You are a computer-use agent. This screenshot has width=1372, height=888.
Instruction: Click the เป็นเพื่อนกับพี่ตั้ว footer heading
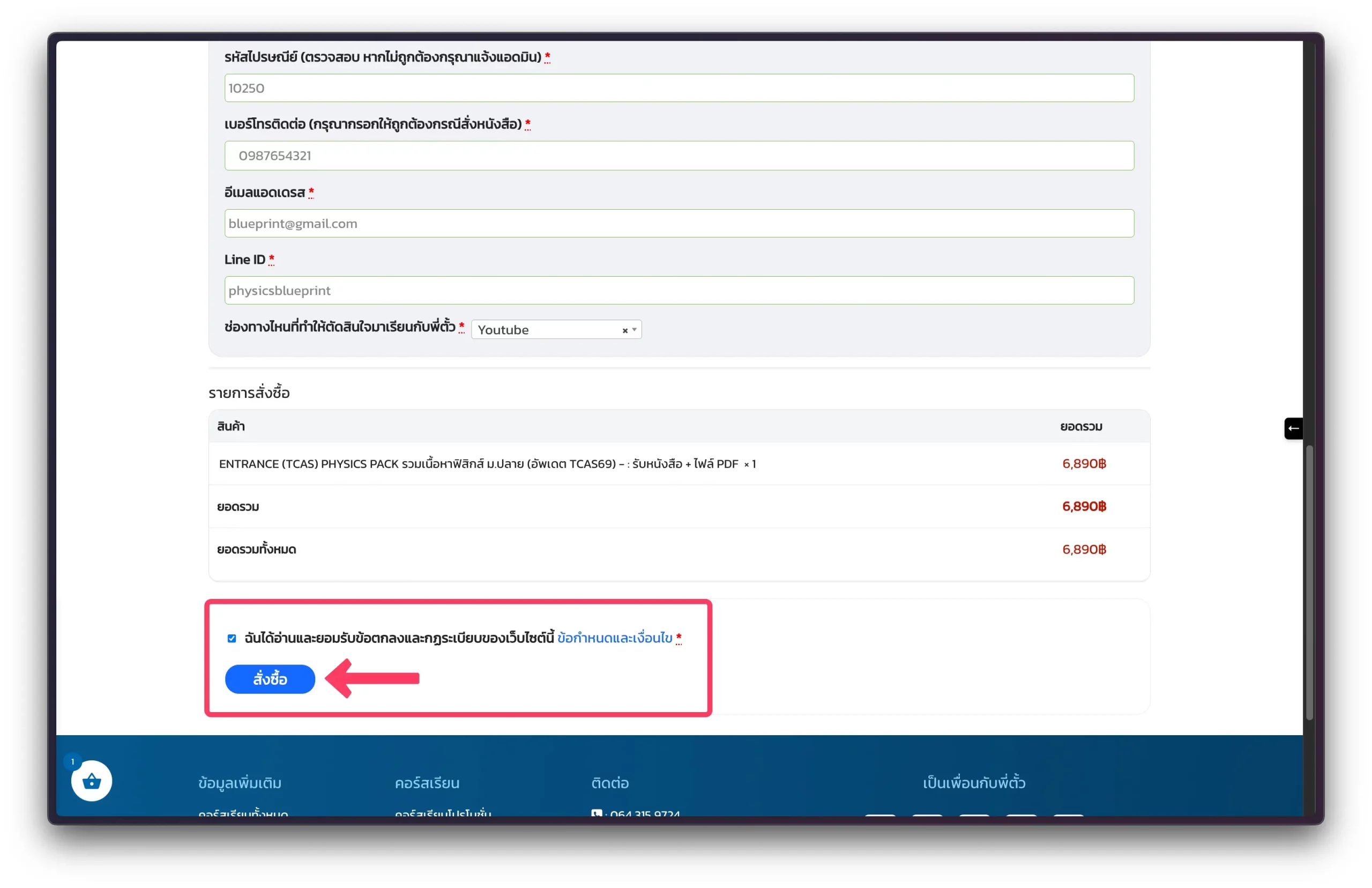974,783
